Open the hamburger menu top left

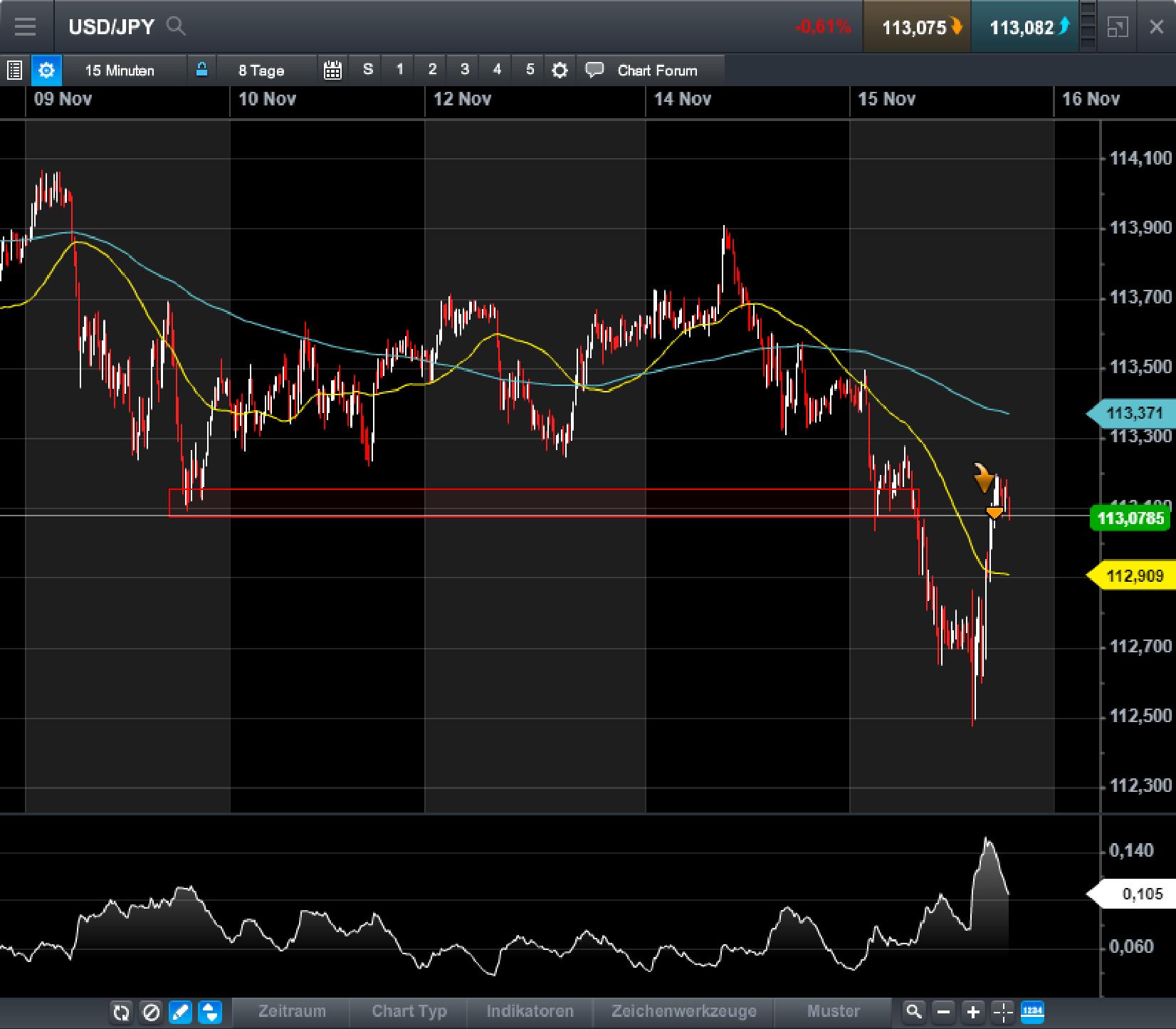26,27
